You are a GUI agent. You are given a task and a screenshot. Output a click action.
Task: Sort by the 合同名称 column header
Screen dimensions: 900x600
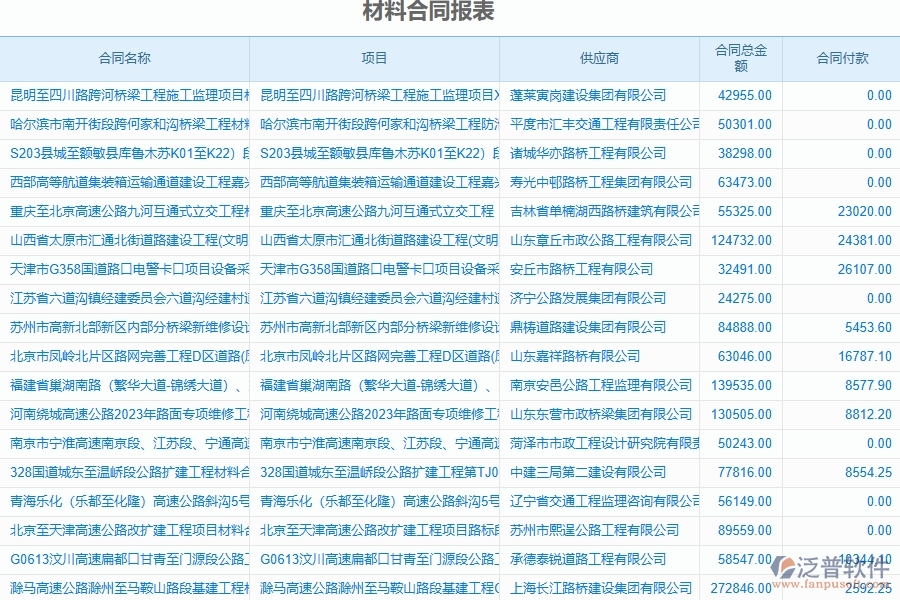[x=124, y=59]
